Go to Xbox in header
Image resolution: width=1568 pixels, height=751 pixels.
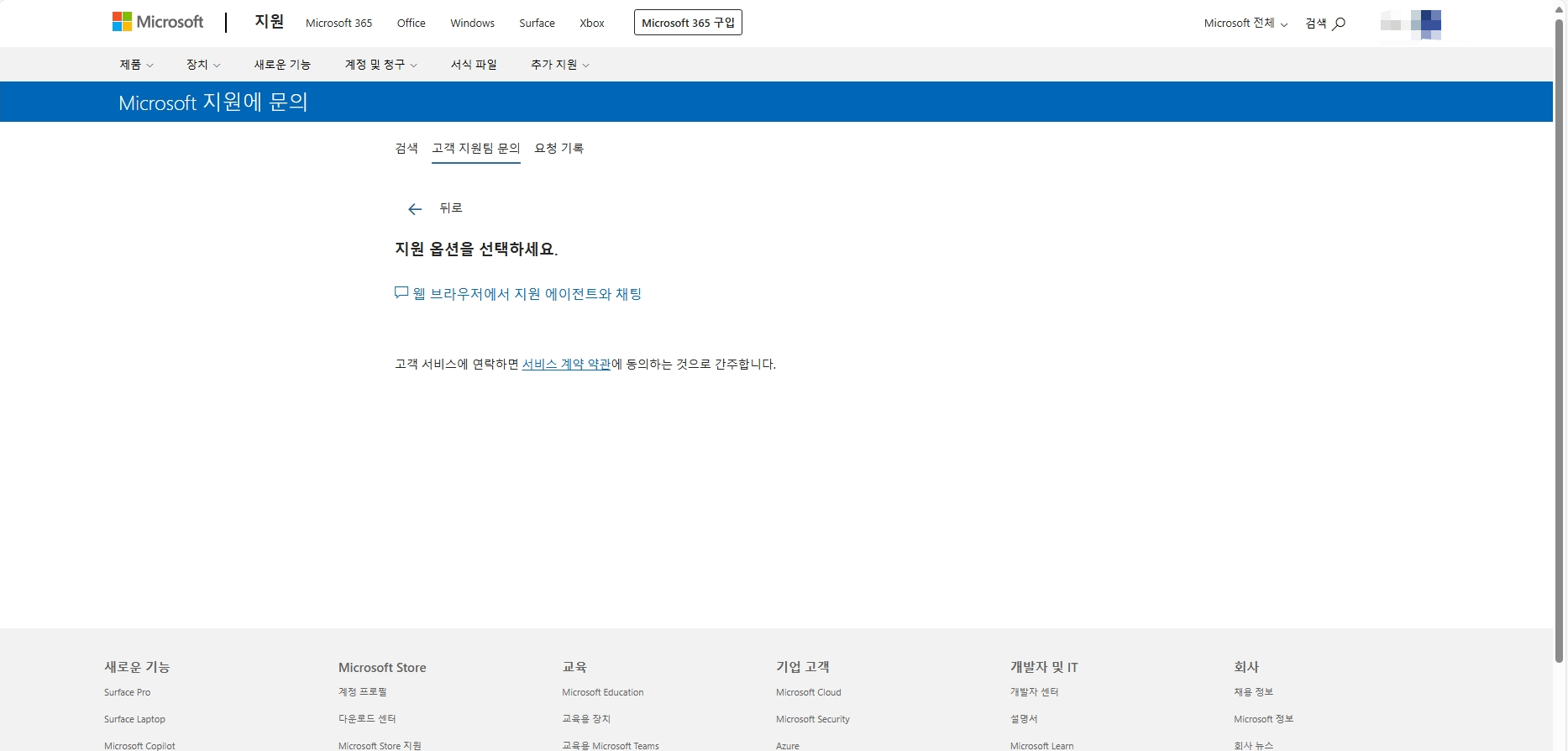point(592,24)
